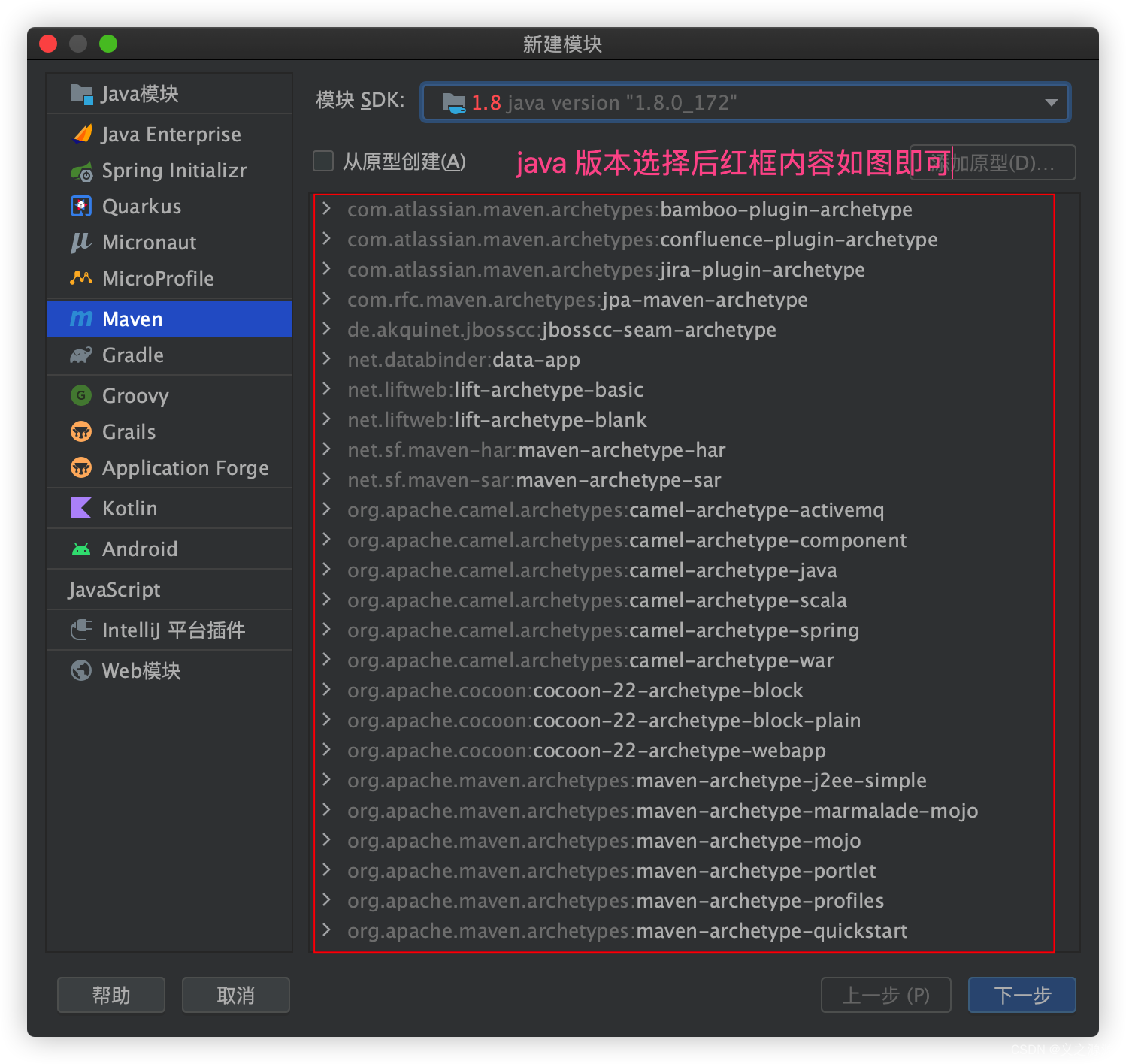Choose Kotlin module type
The width and height of the screenshot is (1126, 1064).
pyautogui.click(x=169, y=508)
